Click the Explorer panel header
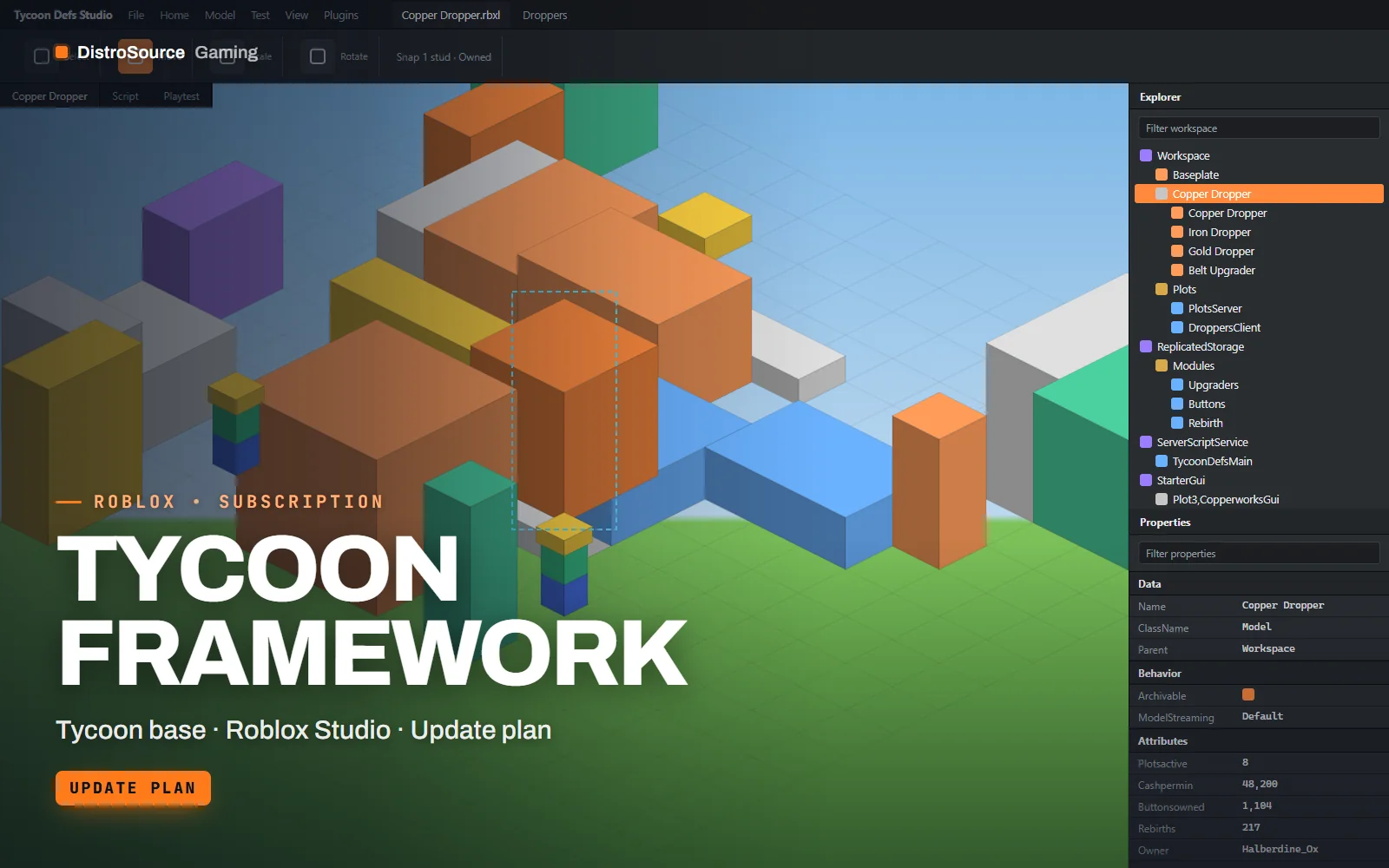Image resolution: width=1389 pixels, height=868 pixels. click(x=1259, y=97)
